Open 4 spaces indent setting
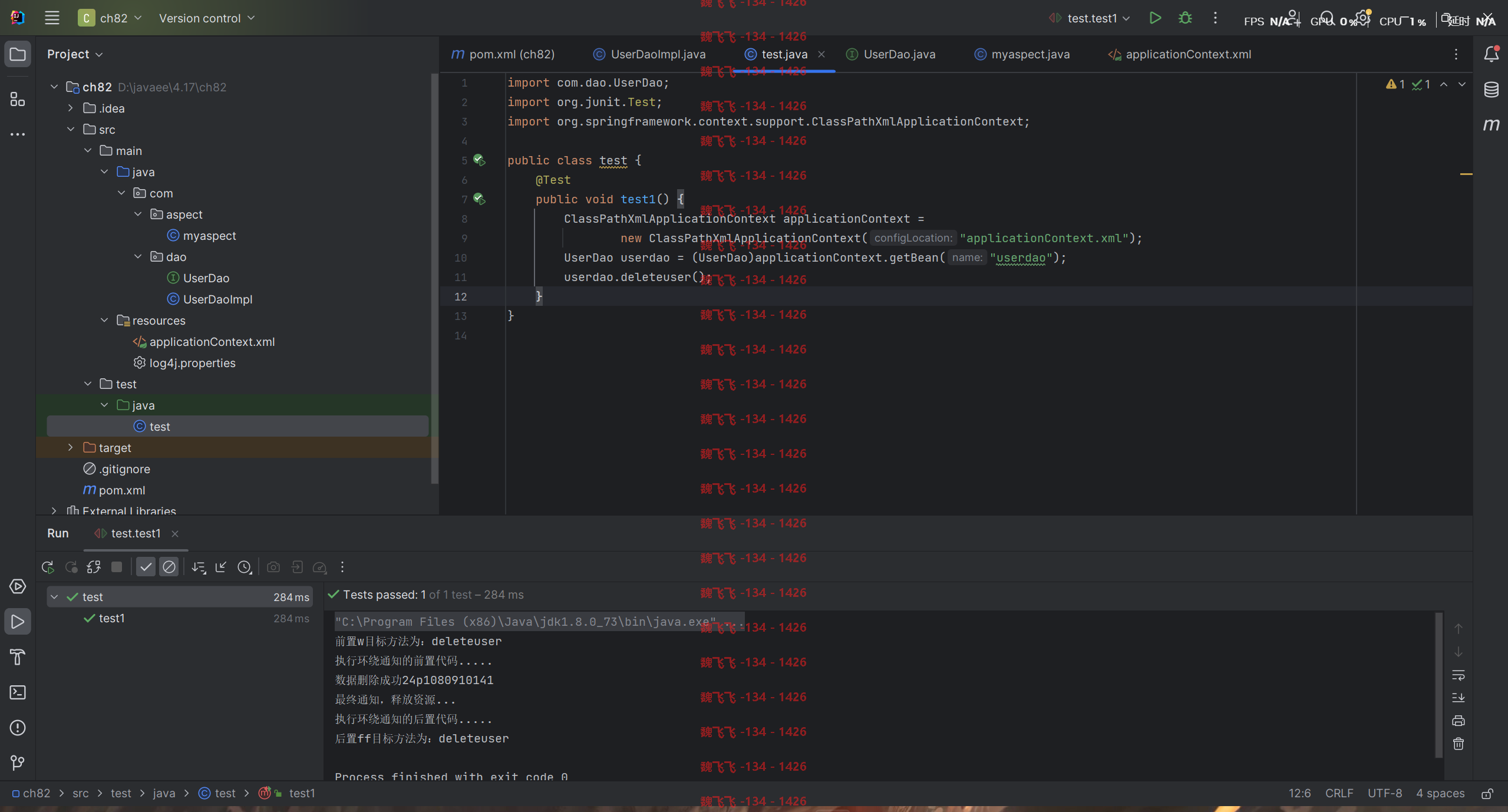 pos(1440,793)
